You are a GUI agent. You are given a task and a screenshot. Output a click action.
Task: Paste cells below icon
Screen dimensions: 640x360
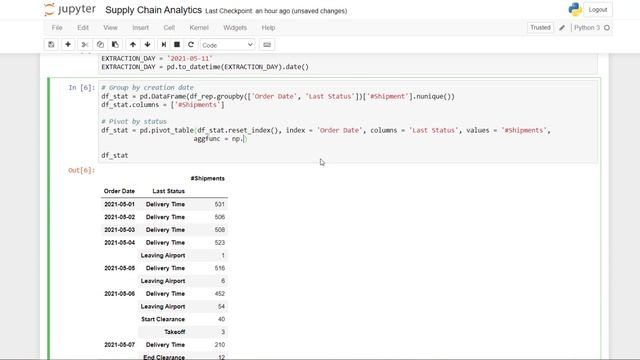(x=115, y=44)
